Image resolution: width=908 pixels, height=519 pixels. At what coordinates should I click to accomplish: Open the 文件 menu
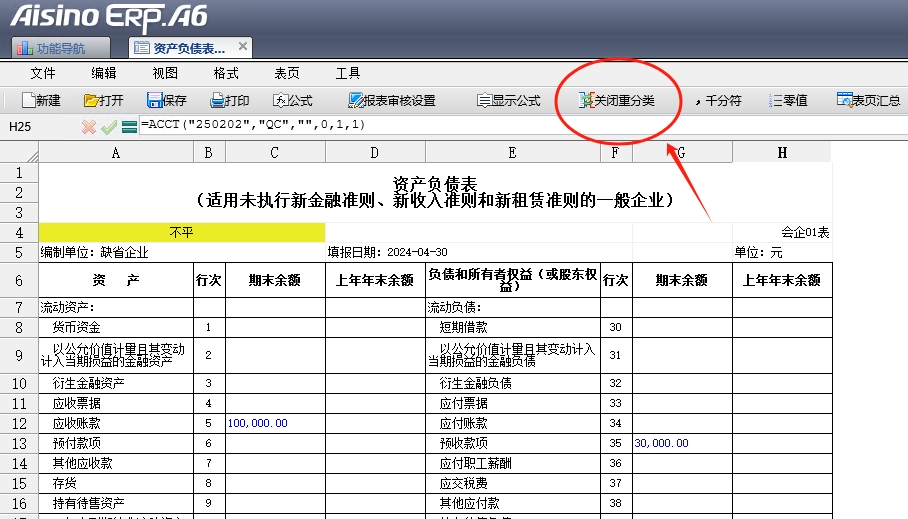[x=43, y=73]
